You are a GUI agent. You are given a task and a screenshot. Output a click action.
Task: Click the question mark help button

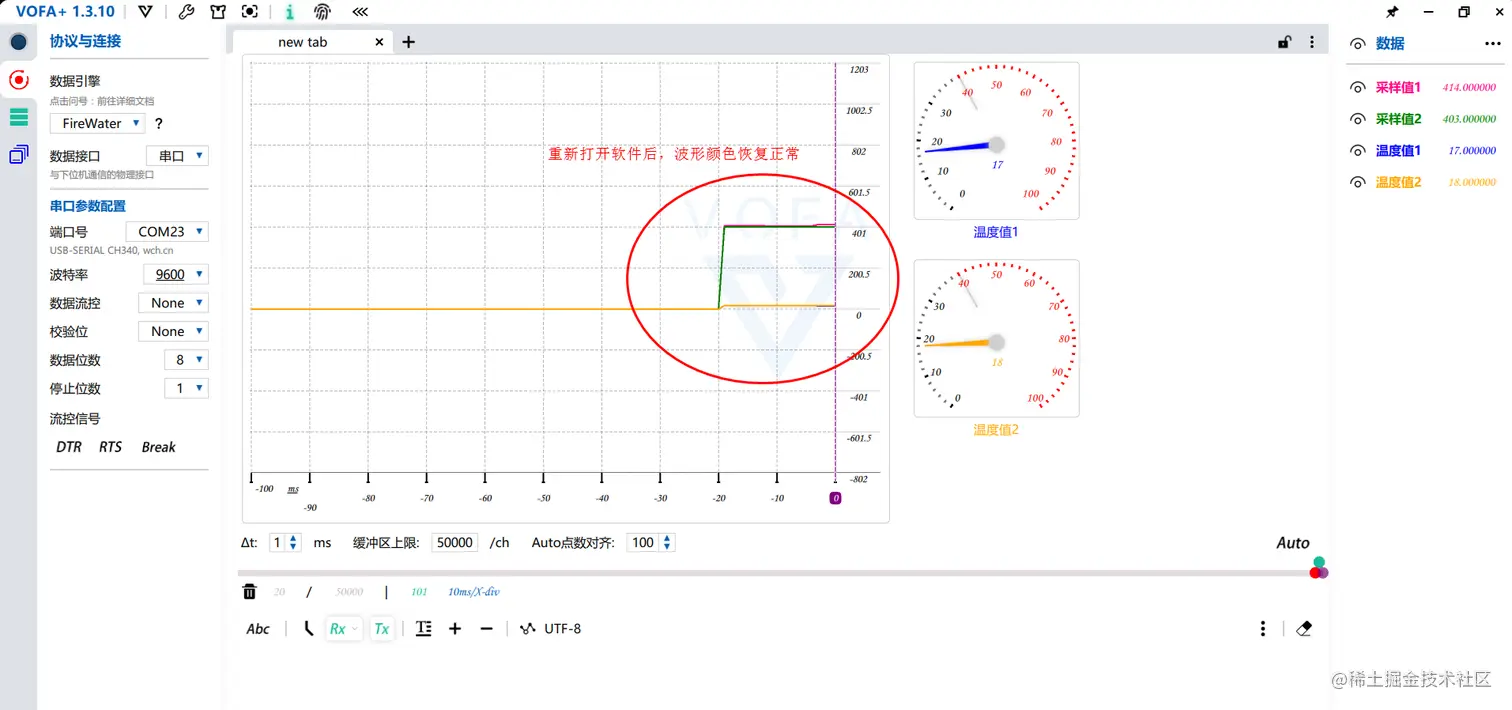click(x=157, y=123)
